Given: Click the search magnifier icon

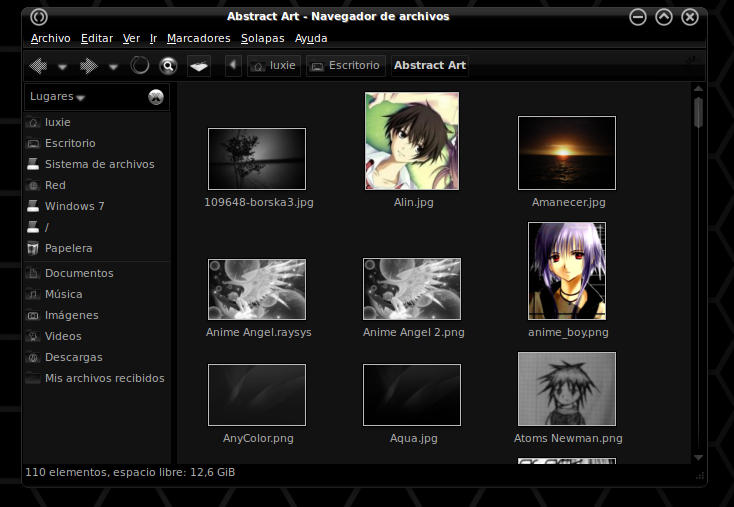Looking at the screenshot, I should 168,66.
